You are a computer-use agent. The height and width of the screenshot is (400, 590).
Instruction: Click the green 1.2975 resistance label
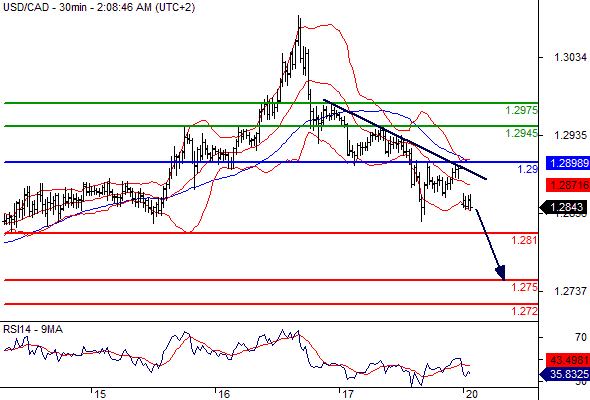pyautogui.click(x=522, y=110)
